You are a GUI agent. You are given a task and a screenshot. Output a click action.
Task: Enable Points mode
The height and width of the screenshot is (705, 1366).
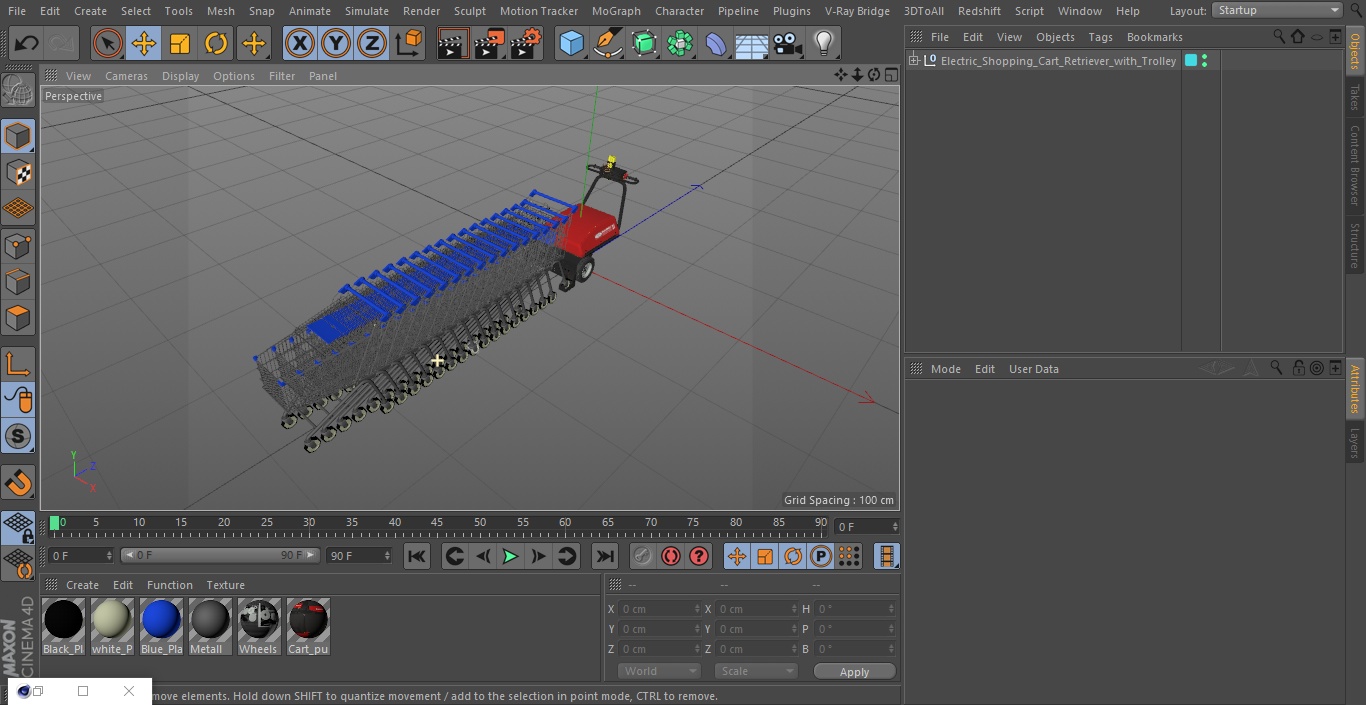18,246
